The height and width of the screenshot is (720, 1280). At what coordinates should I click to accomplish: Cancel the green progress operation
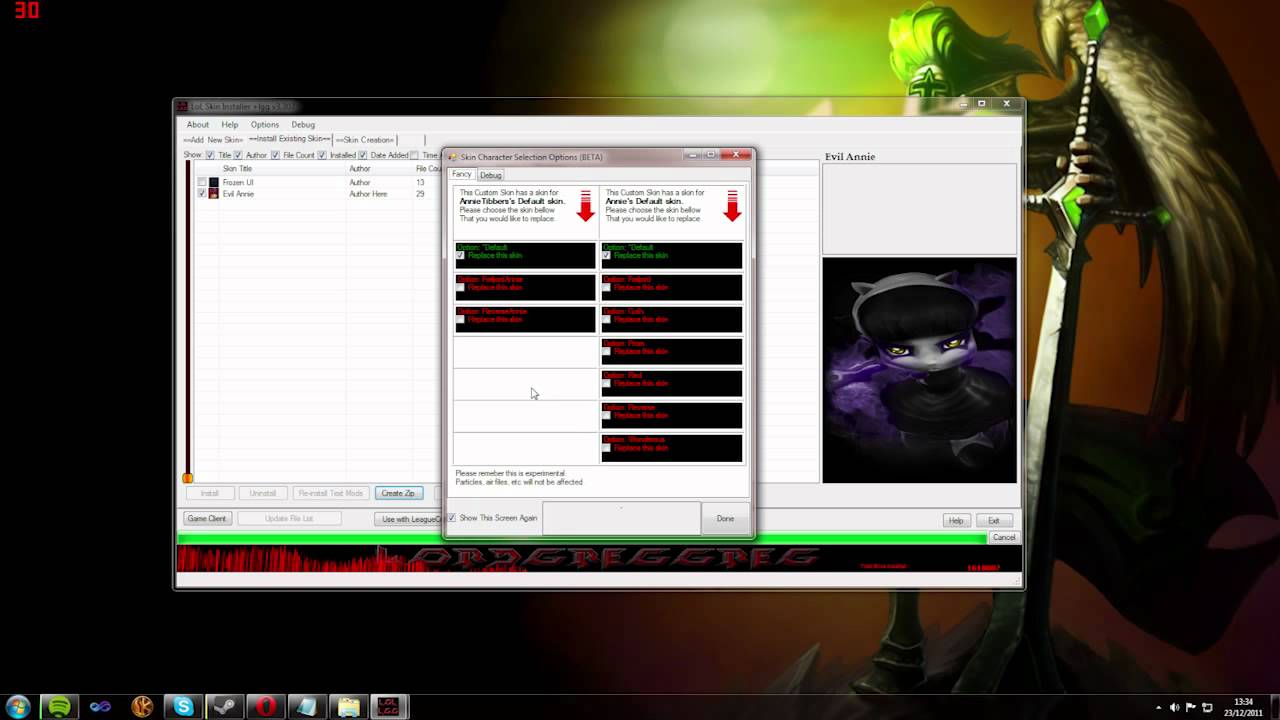(1004, 538)
